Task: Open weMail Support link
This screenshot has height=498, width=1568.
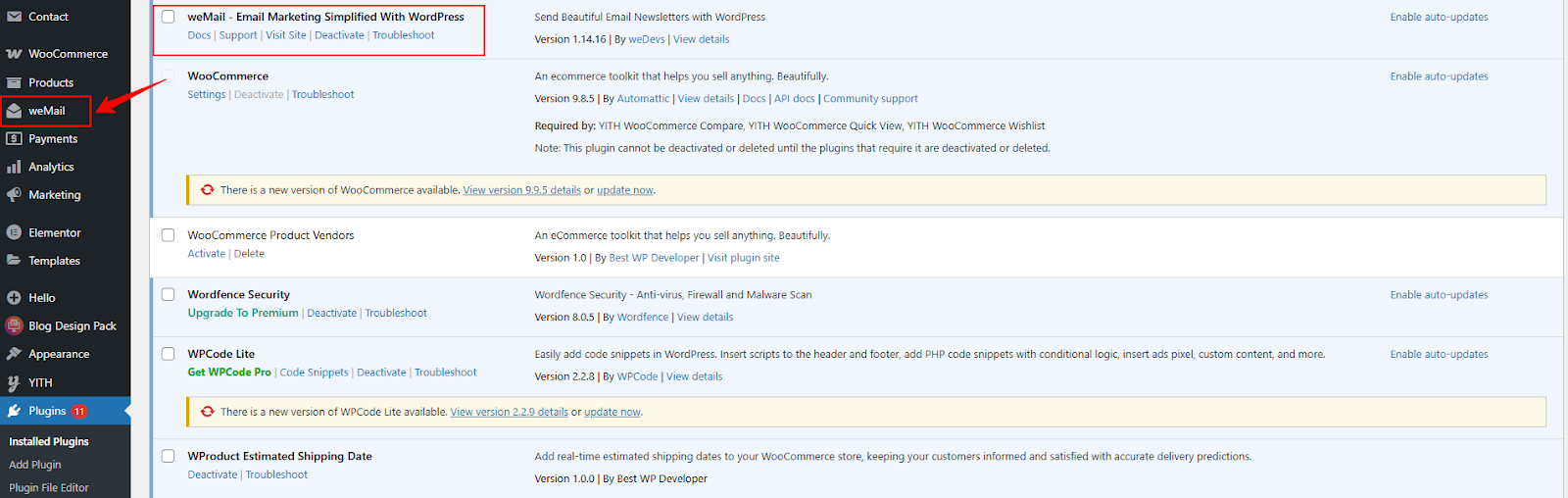Action: click(x=238, y=35)
